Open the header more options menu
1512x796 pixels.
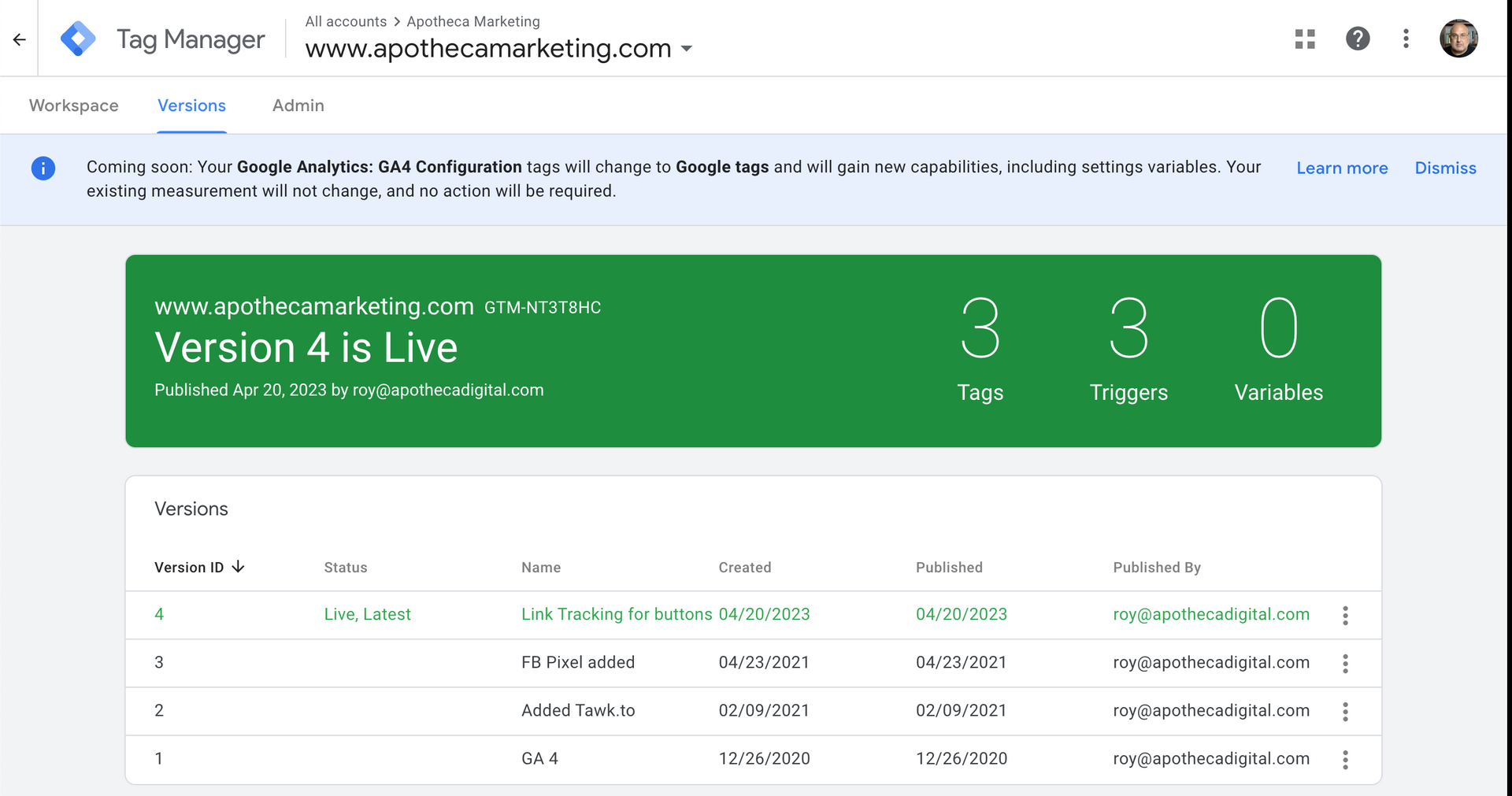(1406, 39)
